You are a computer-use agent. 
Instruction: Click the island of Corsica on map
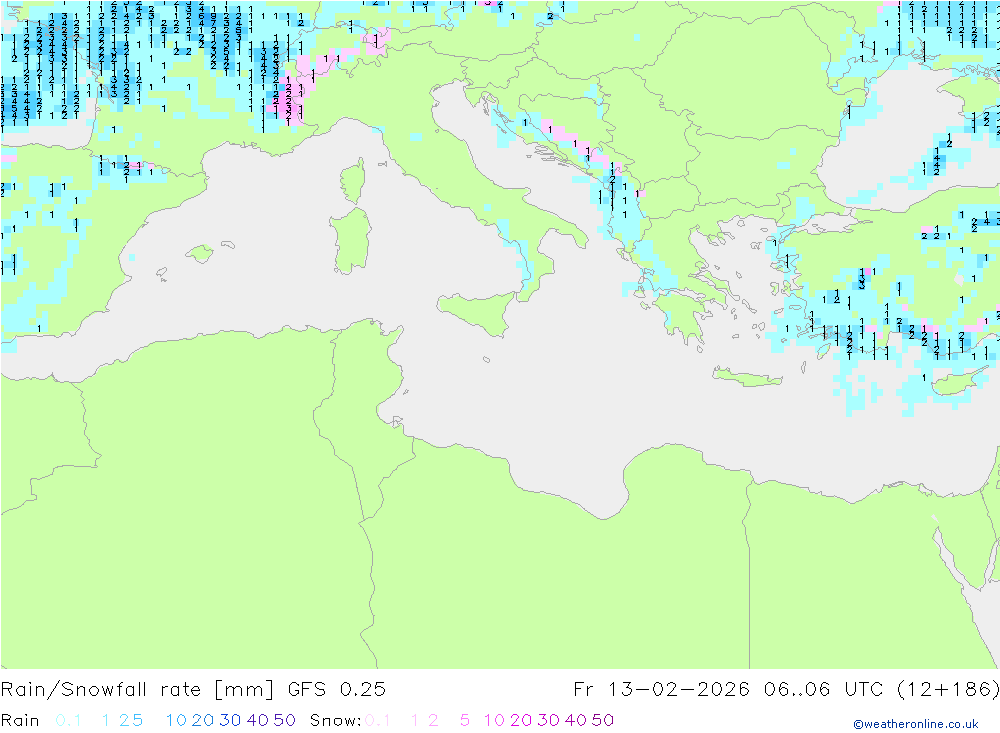(353, 181)
